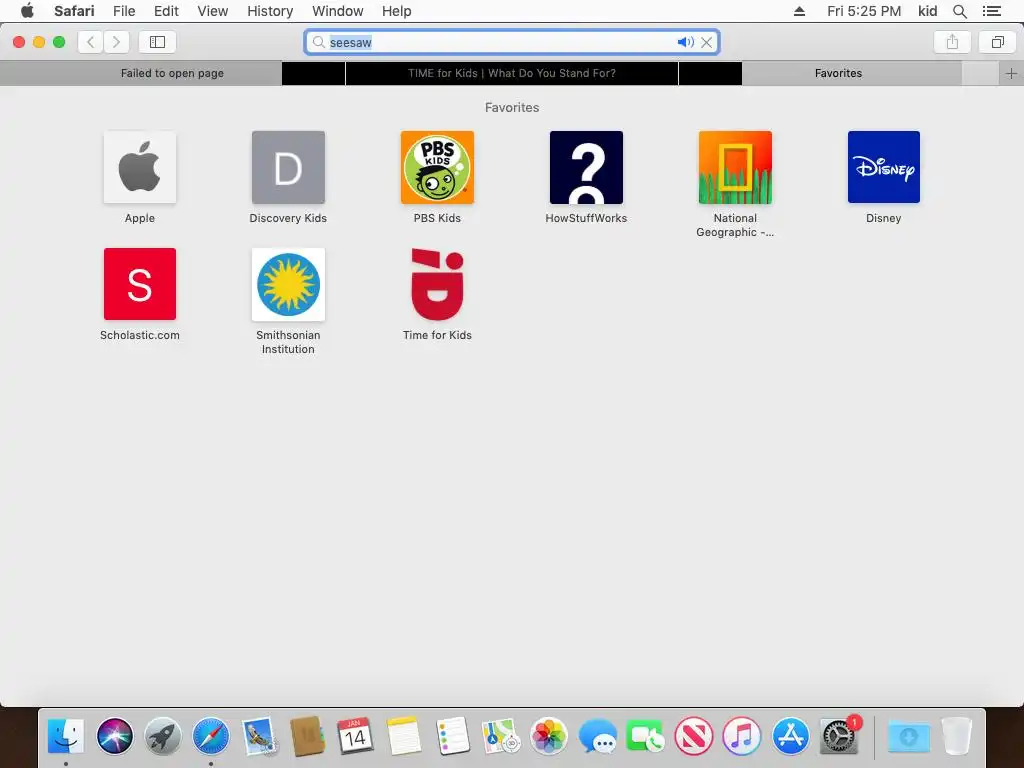Open Spotlight search

point(960,11)
